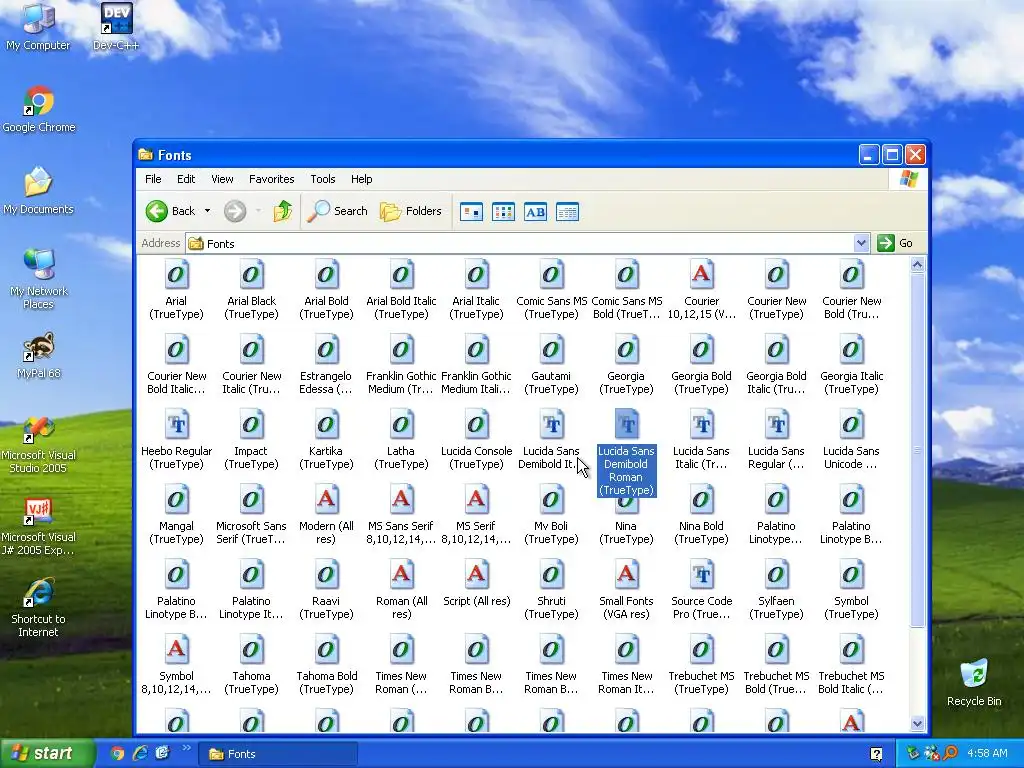
Task: Select Nina Bold (TrueType) label
Action: coord(701,532)
